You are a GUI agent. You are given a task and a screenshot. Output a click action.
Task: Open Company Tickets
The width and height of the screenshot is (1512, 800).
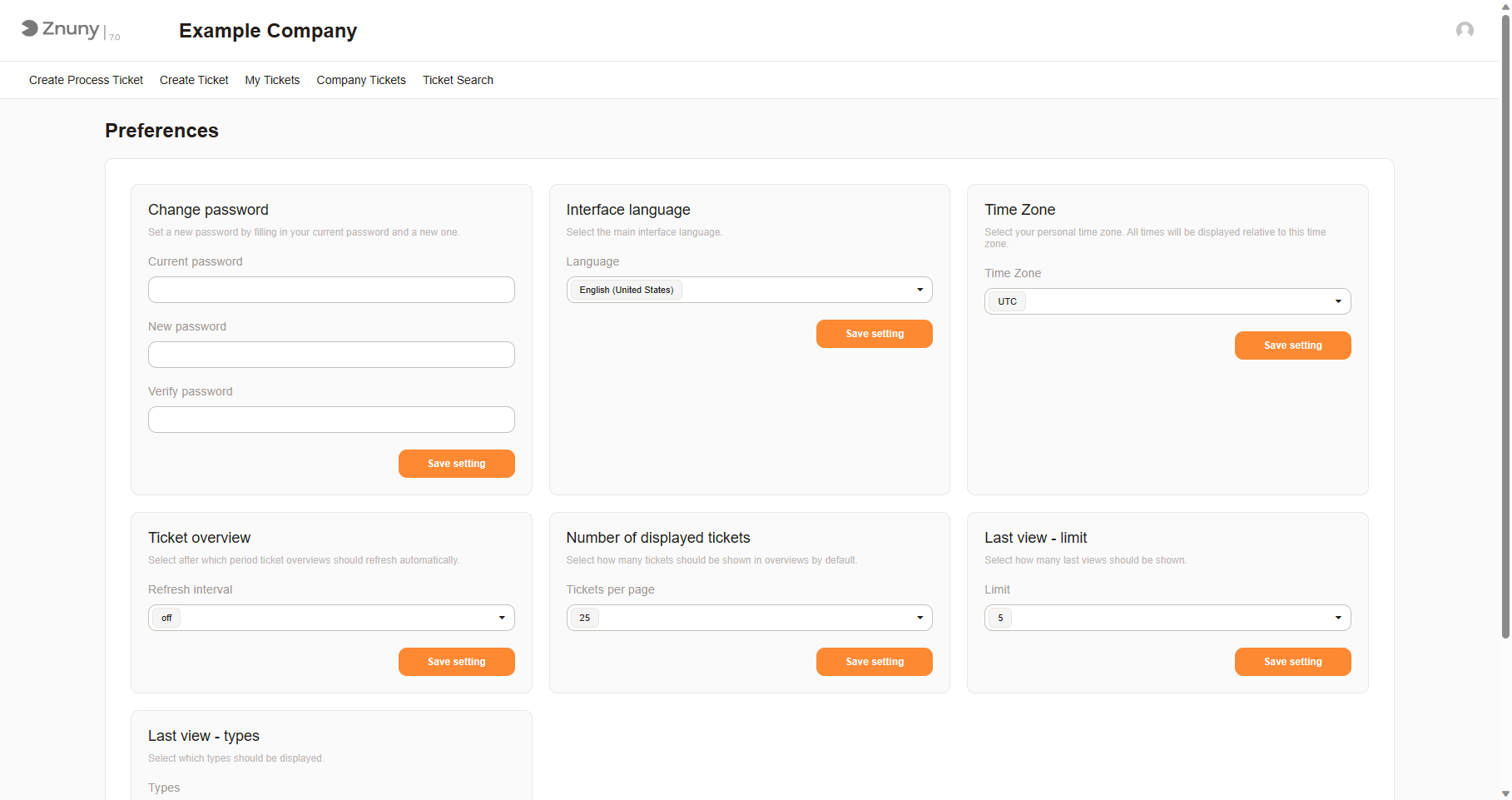click(360, 80)
